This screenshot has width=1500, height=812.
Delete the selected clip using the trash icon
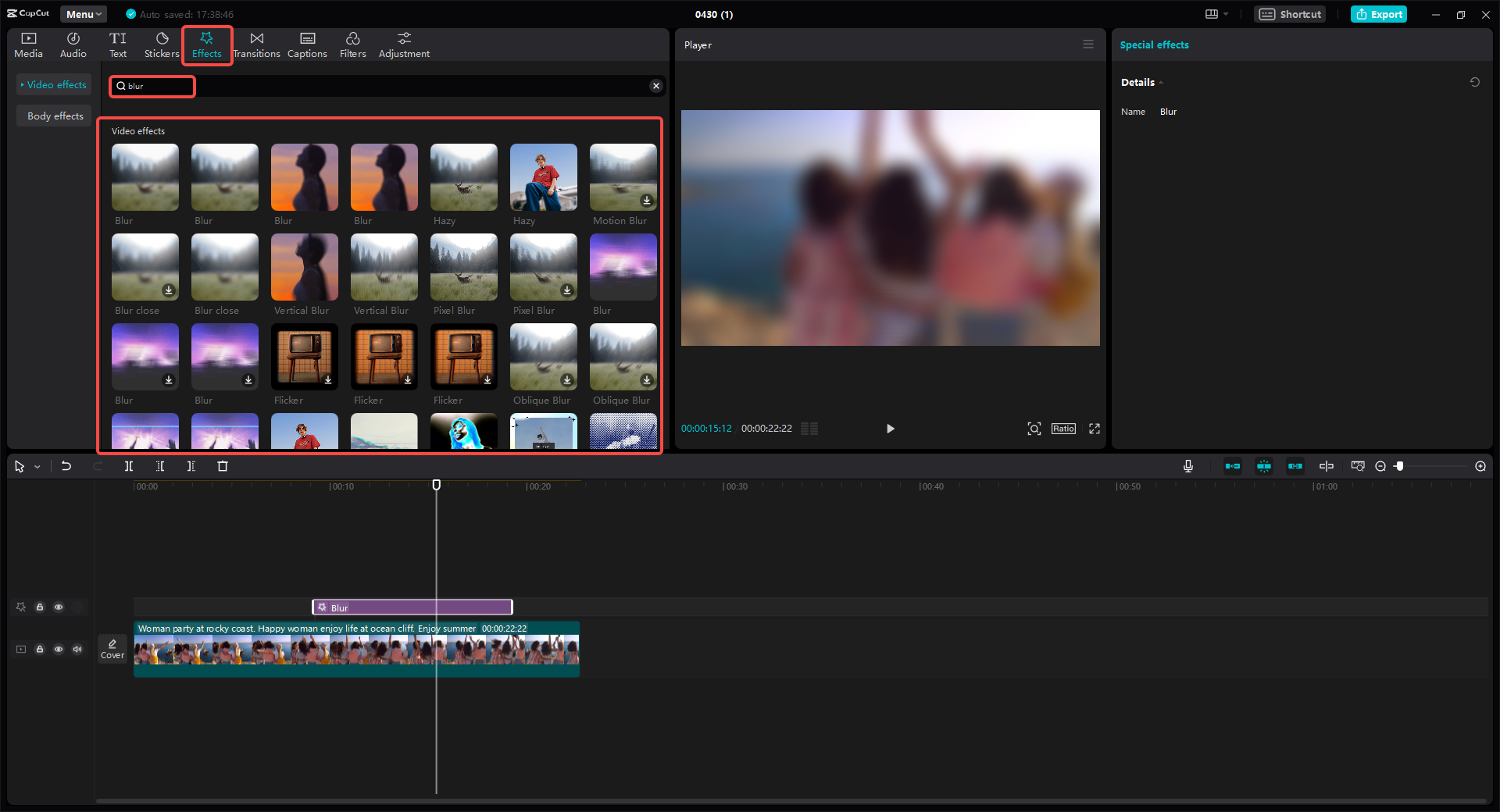point(223,466)
